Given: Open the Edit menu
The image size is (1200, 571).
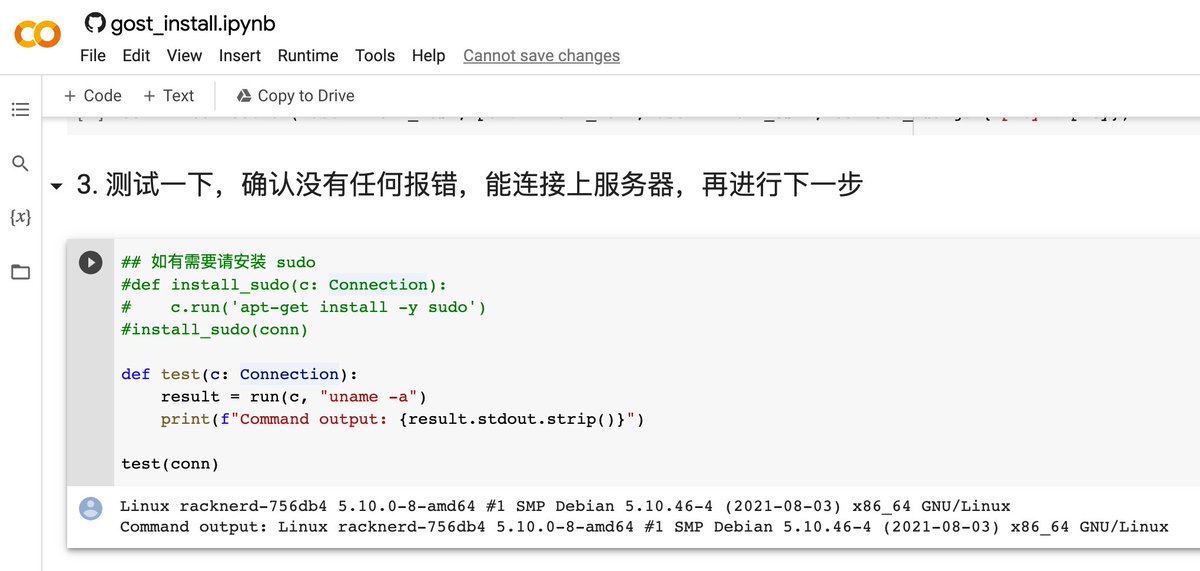Looking at the screenshot, I should [x=136, y=56].
